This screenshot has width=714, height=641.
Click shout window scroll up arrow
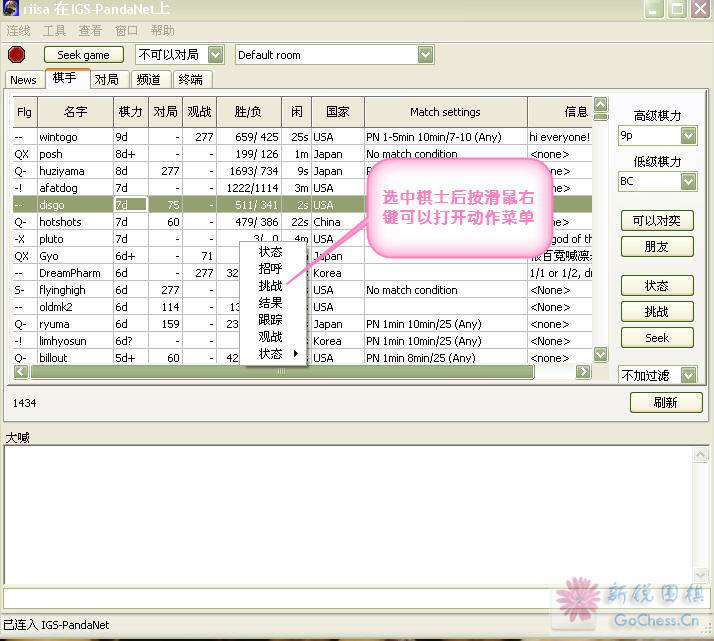(x=700, y=454)
